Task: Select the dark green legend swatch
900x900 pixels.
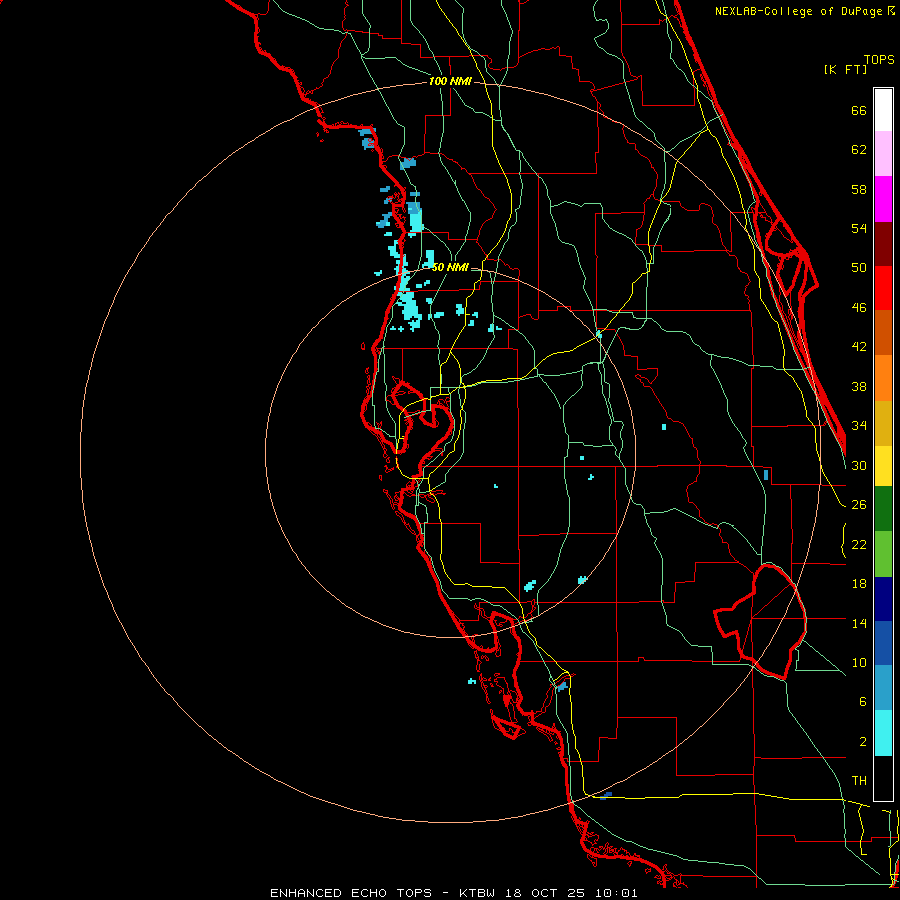Action: point(883,509)
